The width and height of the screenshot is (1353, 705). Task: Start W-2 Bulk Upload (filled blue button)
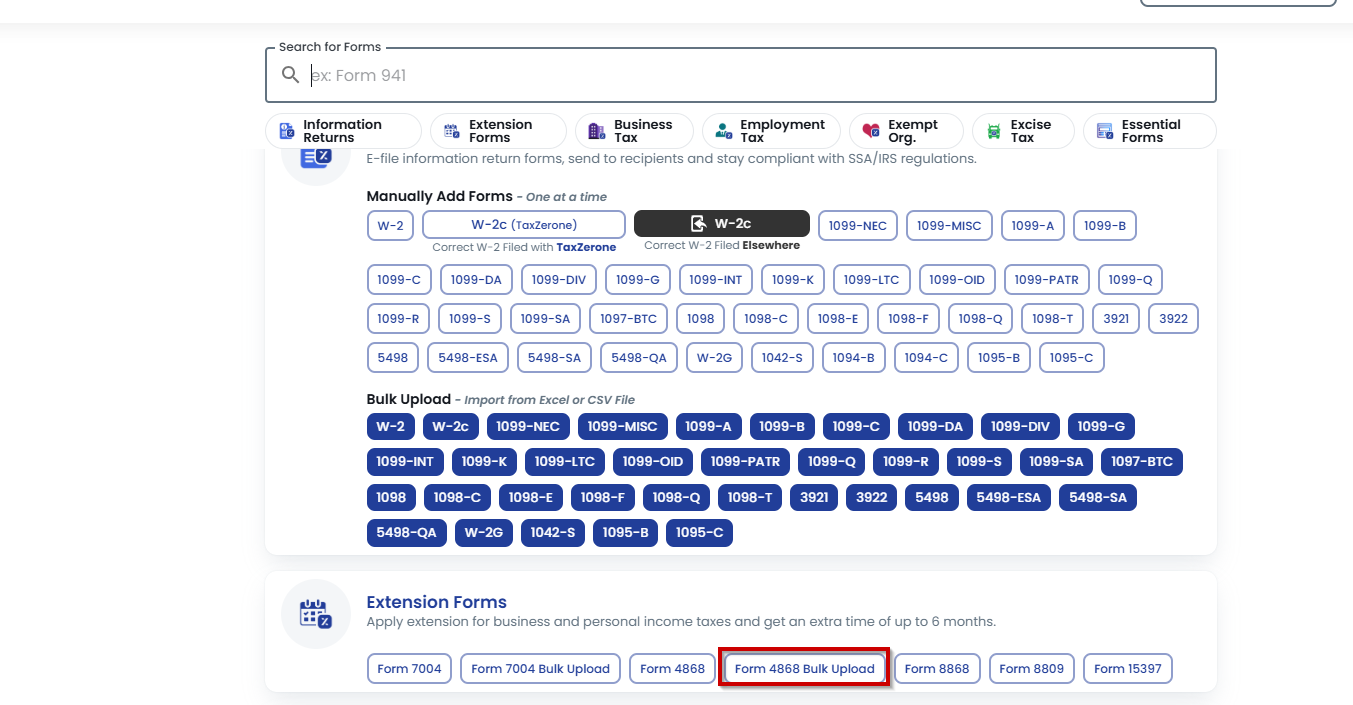click(x=391, y=426)
